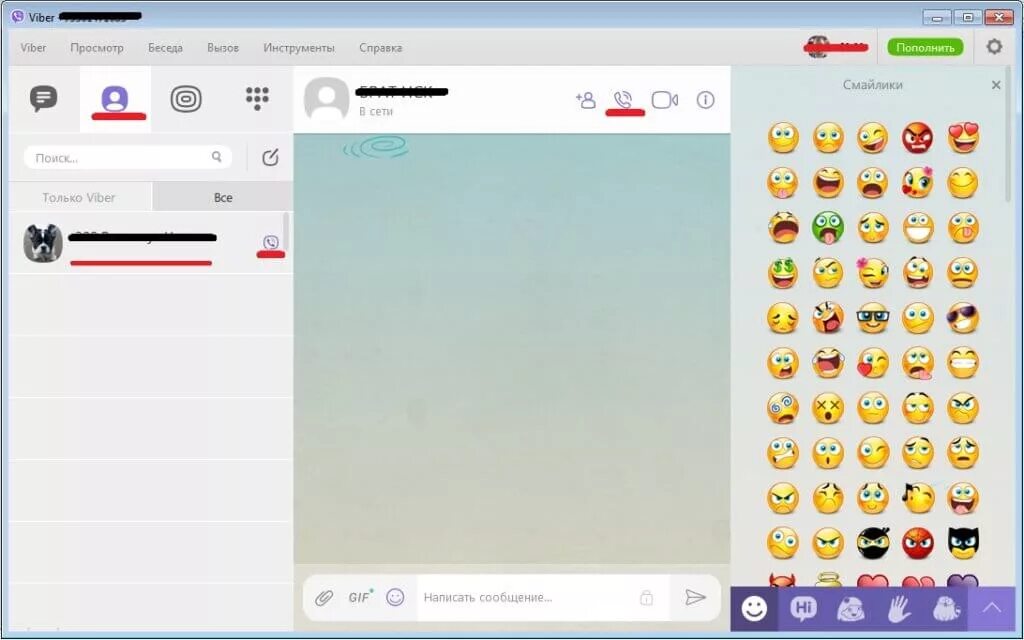The height and width of the screenshot is (640, 1024).
Task: Open the GIF picker
Action: tap(360, 596)
